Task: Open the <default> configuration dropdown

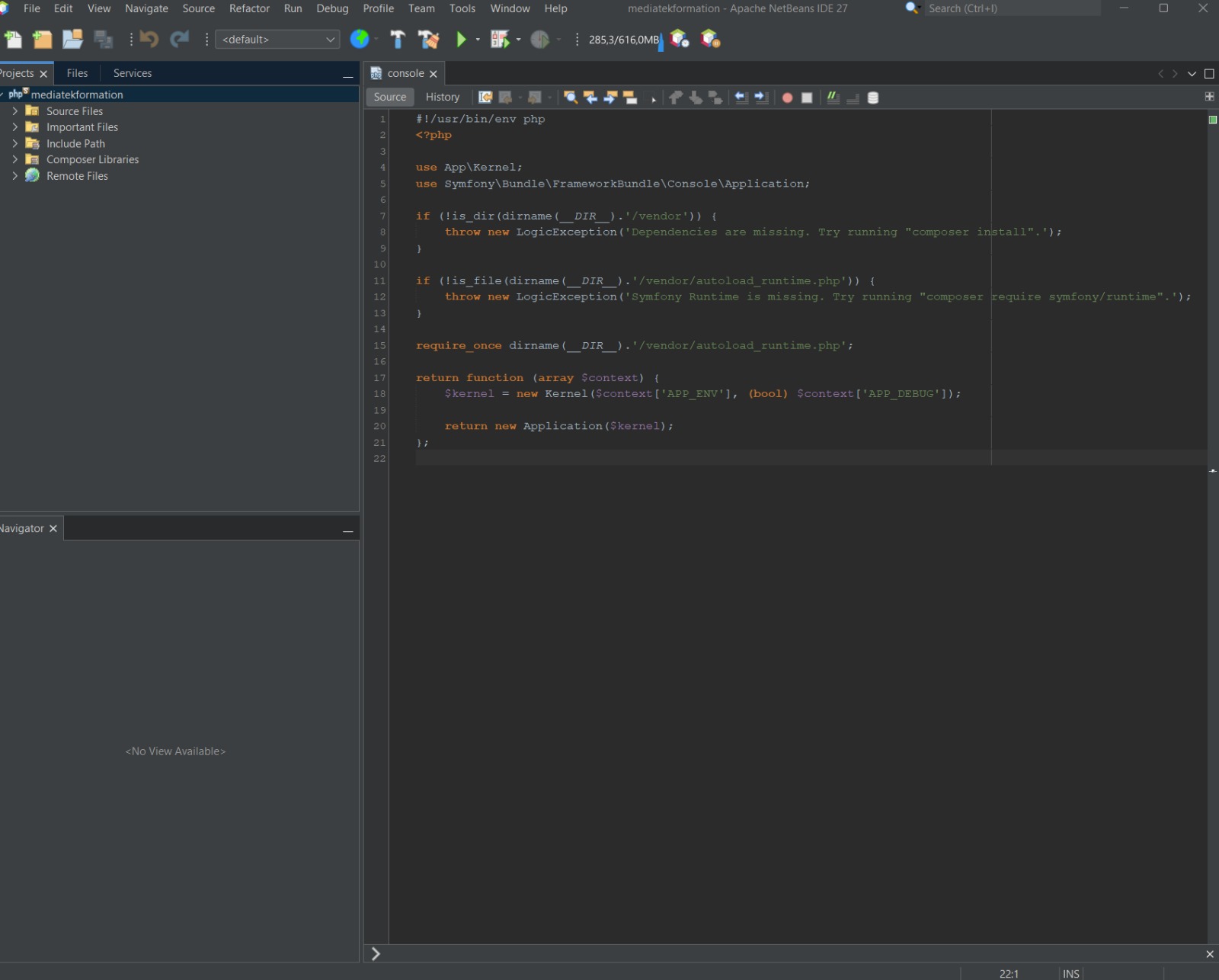Action: 277,40
